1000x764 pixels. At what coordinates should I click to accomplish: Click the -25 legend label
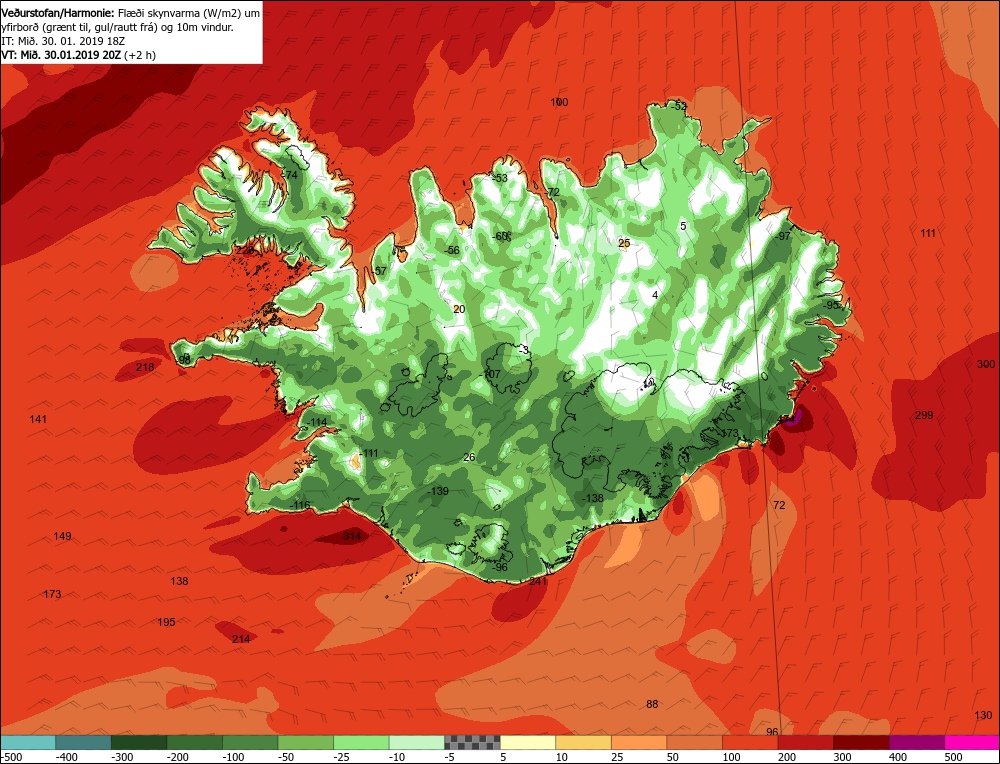[344, 757]
